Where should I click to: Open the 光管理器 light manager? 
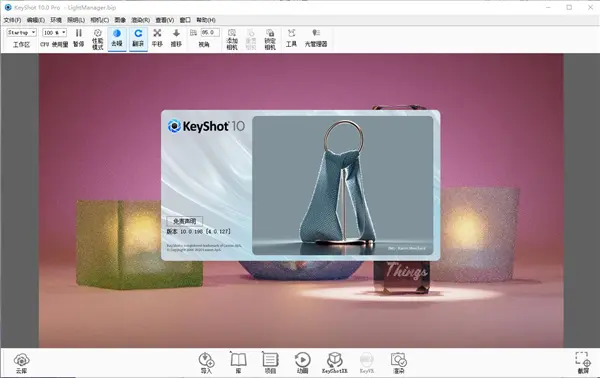(316, 38)
